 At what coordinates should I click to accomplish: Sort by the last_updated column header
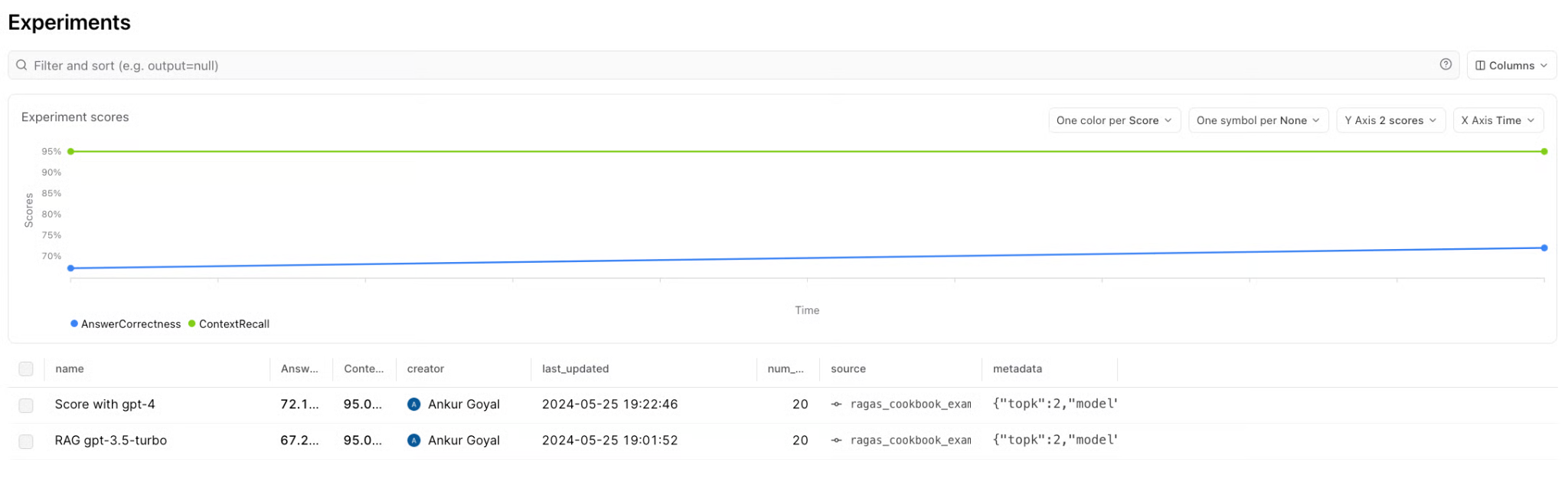[x=575, y=369]
